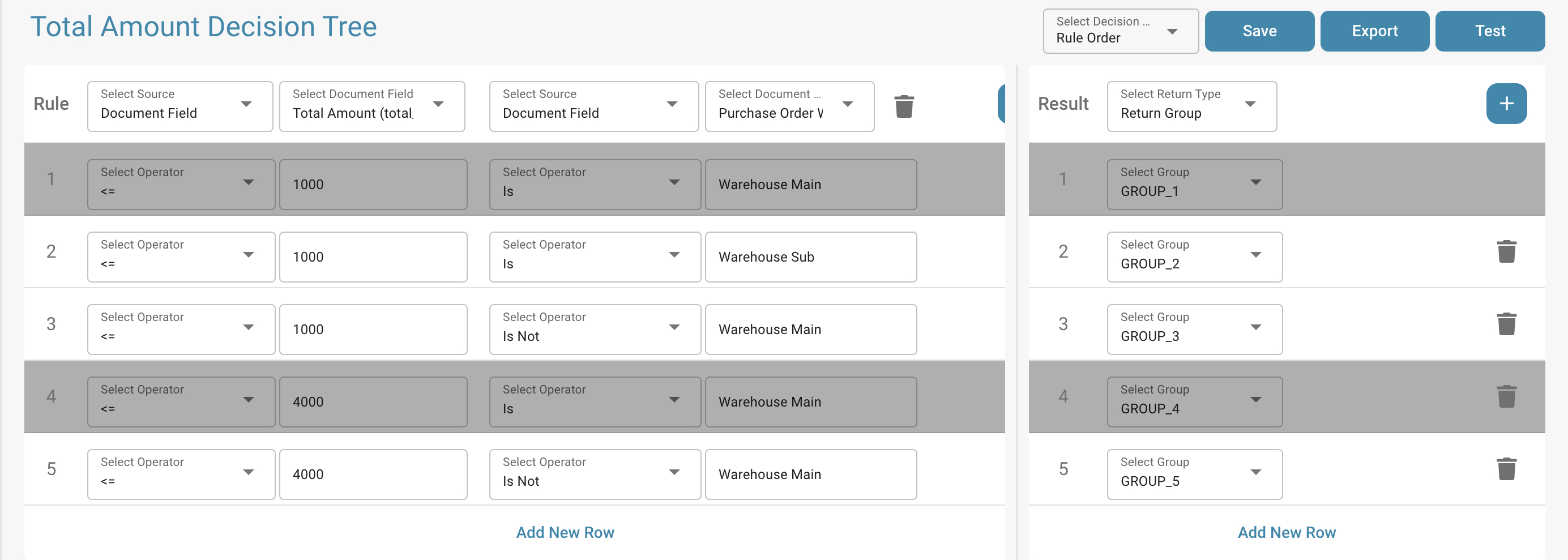Click the Rule header label
Image resolution: width=1568 pixels, height=560 pixels.
pyautogui.click(x=51, y=104)
